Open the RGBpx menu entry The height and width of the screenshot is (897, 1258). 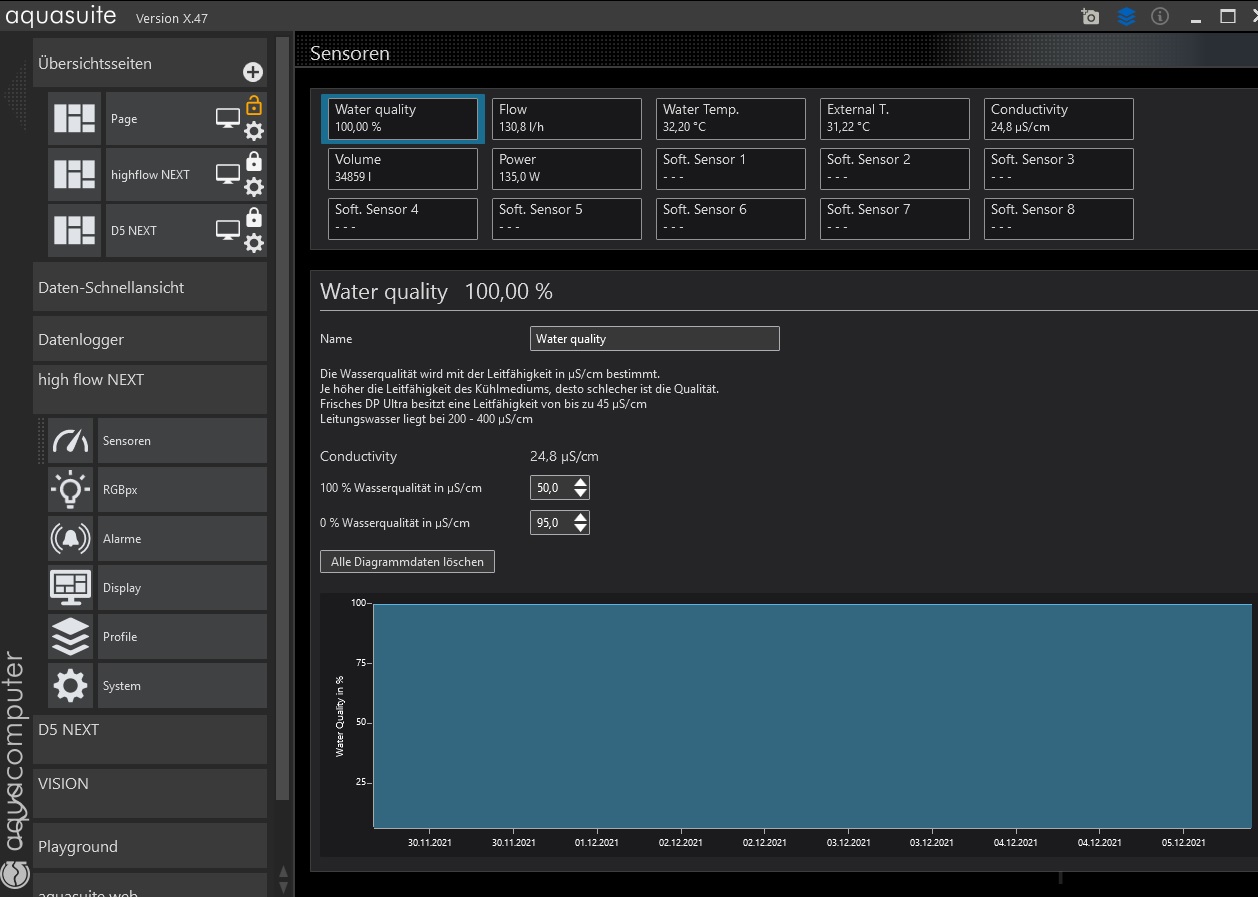[182, 490]
